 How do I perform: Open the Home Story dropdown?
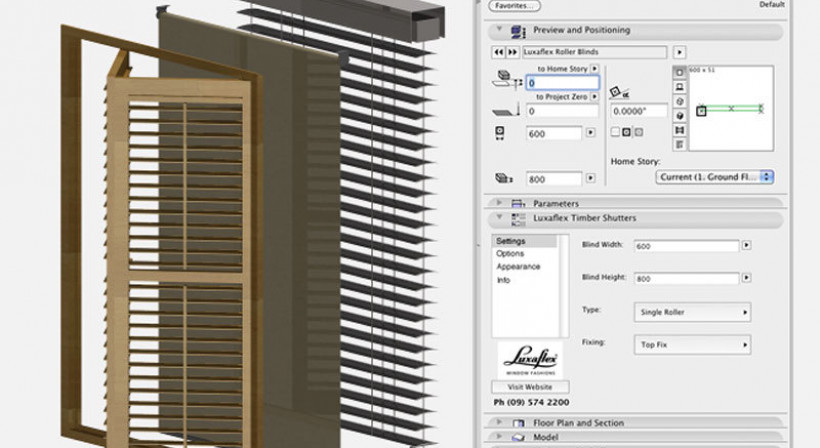click(715, 177)
